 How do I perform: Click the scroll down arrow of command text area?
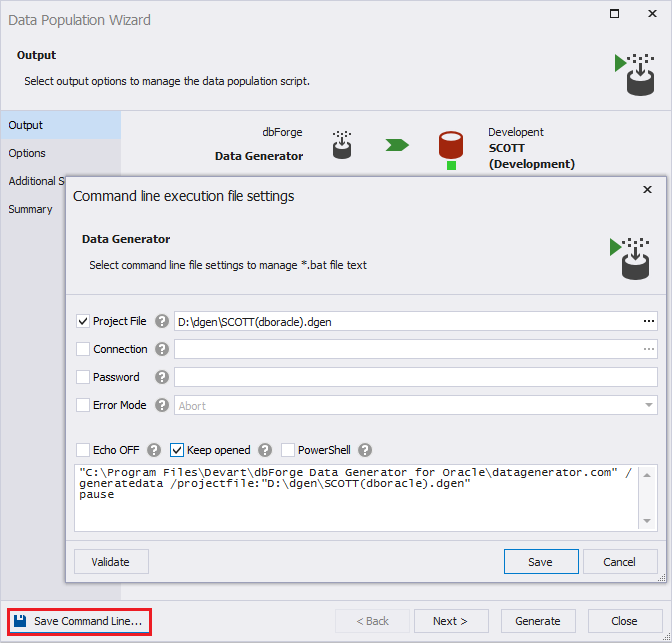click(x=647, y=521)
